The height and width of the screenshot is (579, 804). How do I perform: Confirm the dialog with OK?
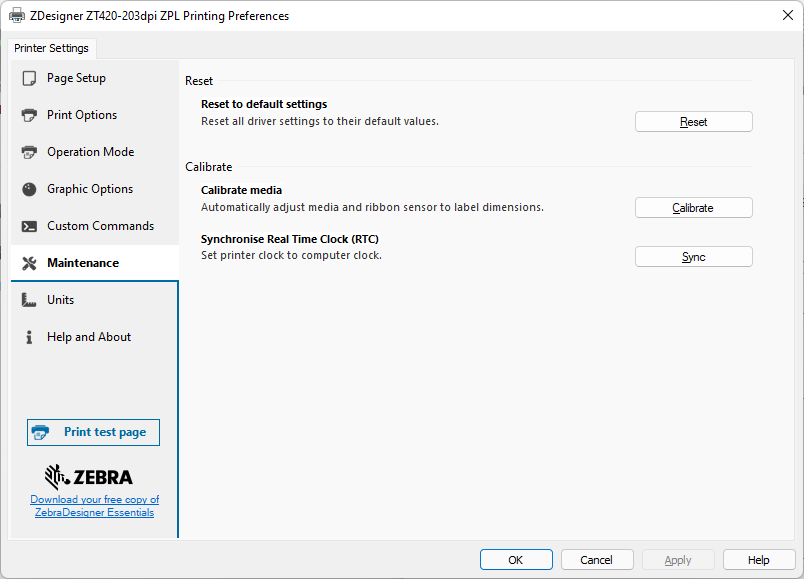pyautogui.click(x=515, y=560)
